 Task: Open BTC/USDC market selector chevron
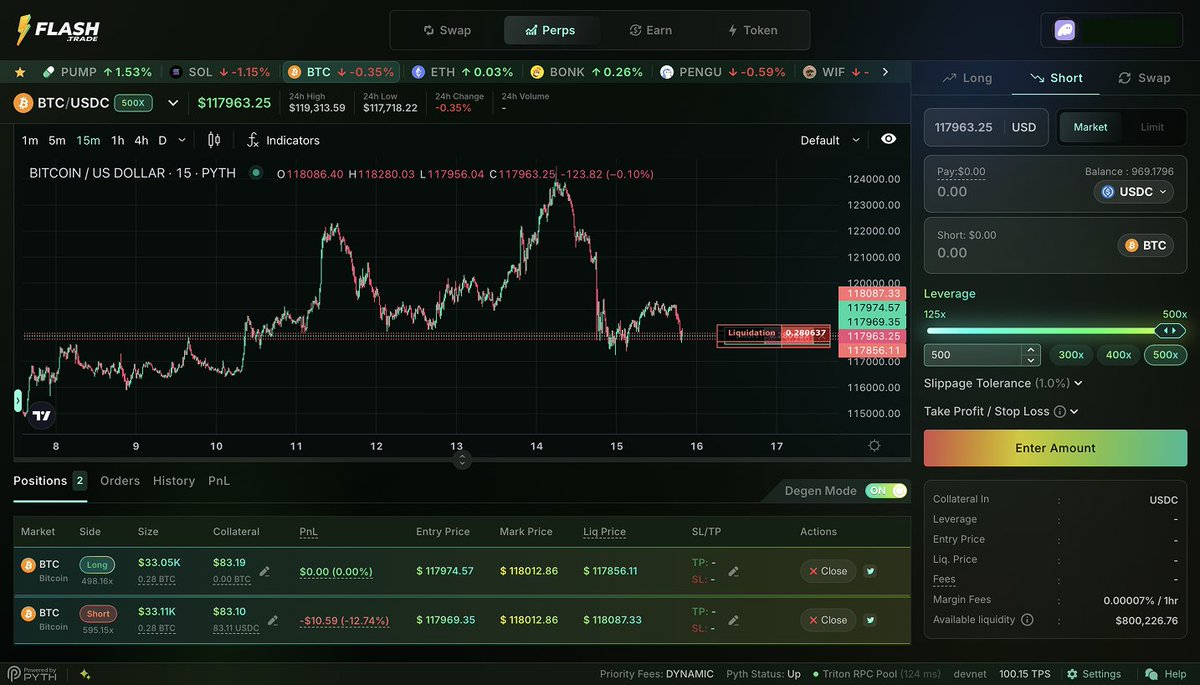point(172,102)
